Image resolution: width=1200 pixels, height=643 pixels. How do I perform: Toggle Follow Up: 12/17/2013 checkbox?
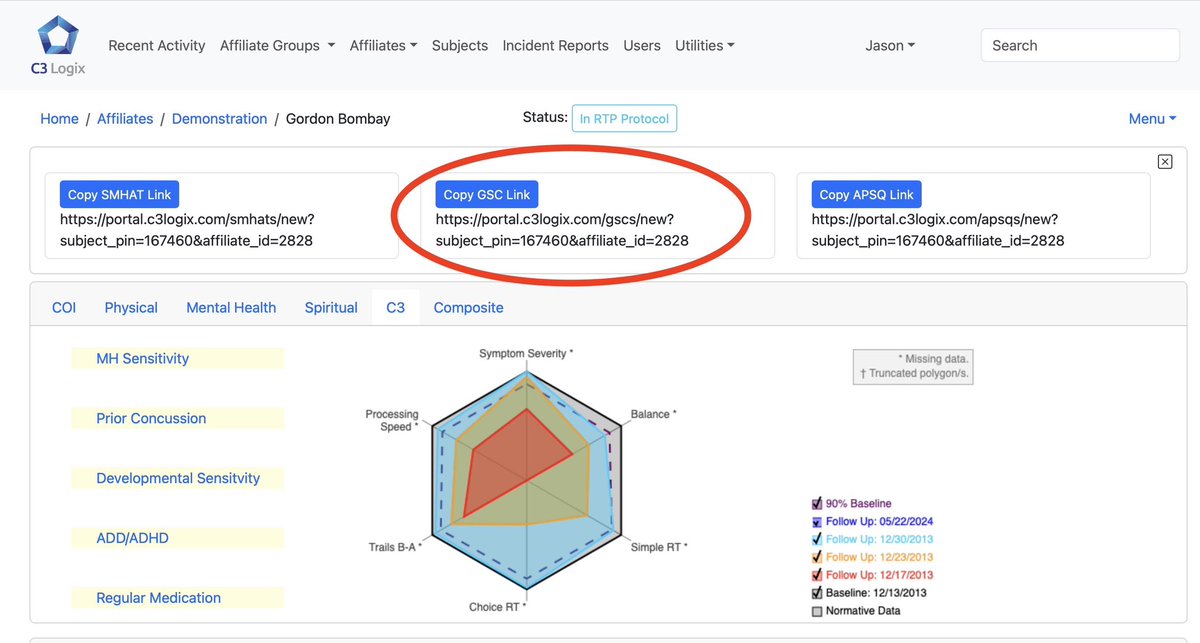coord(817,575)
